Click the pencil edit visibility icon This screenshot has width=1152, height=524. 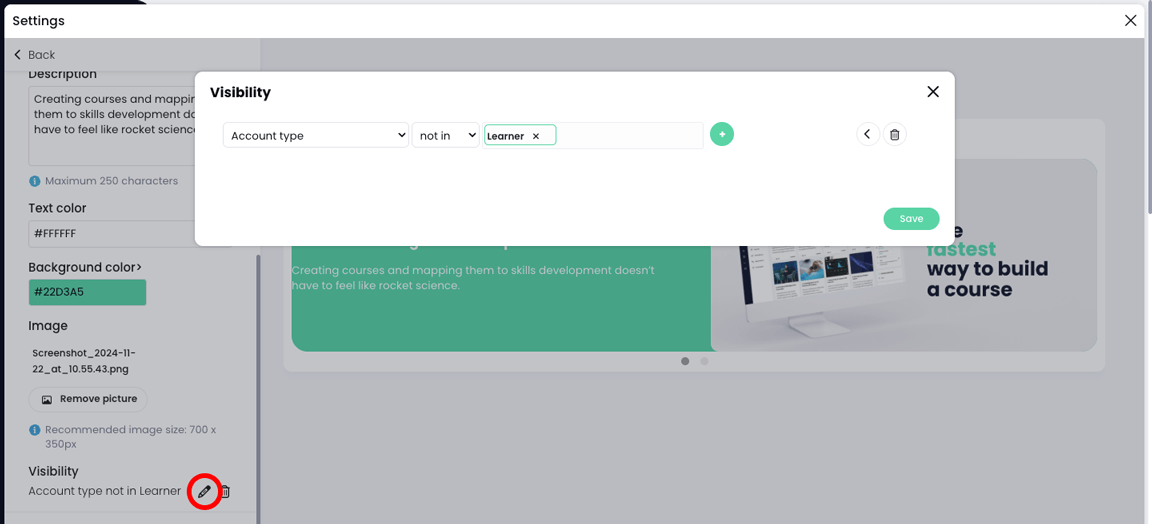[204, 491]
